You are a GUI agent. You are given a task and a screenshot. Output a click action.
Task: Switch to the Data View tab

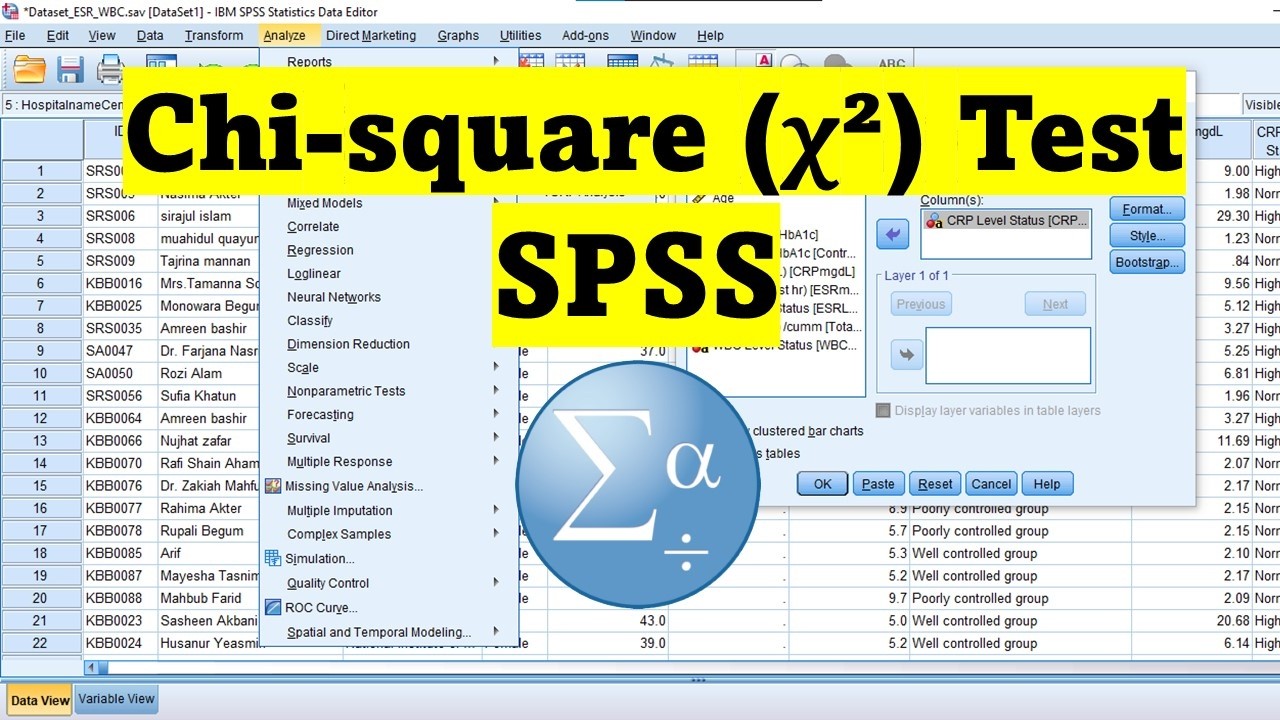[40, 700]
